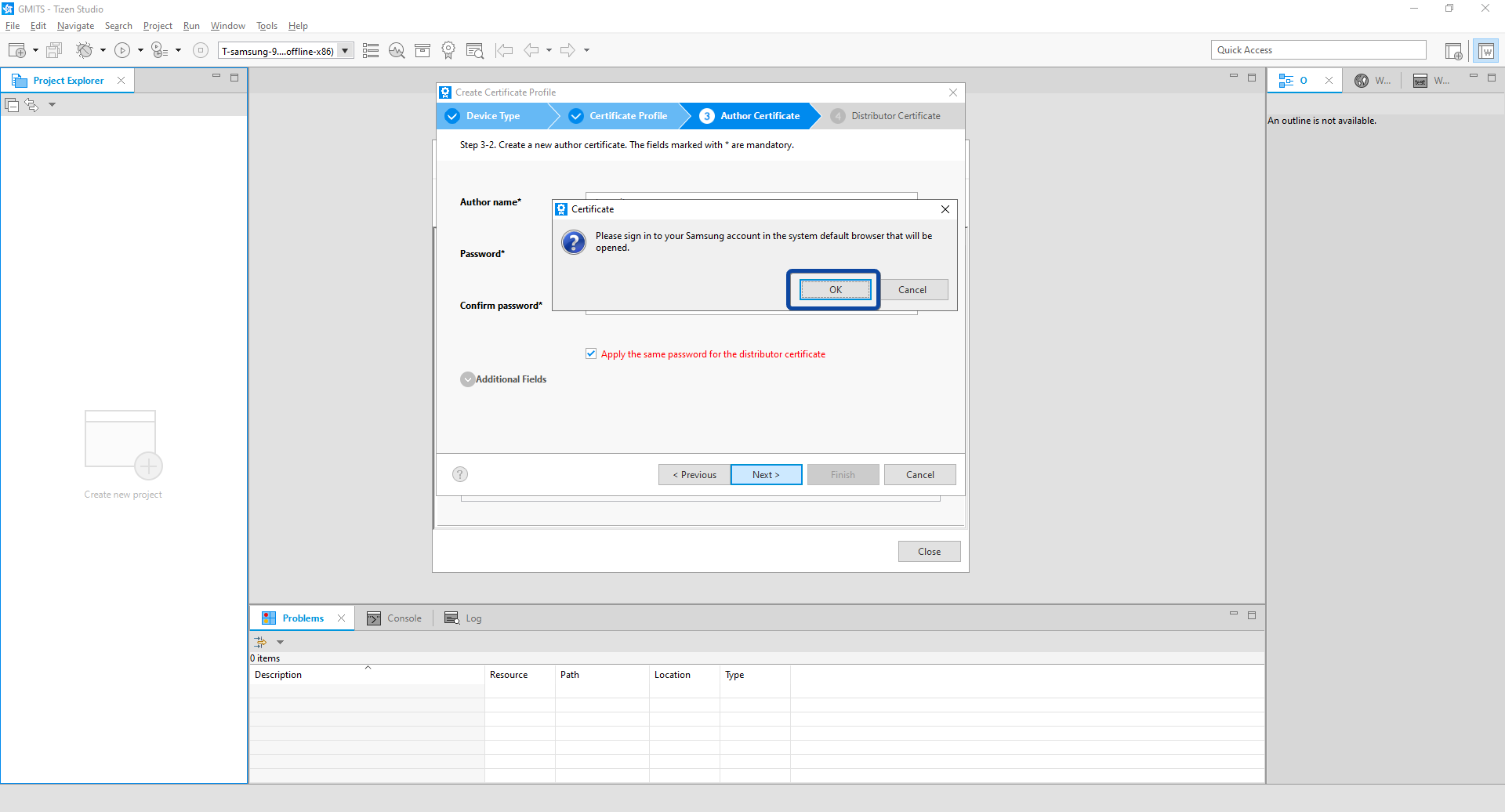
Task: Close the Certificate dialog with X
Action: pos(945,209)
